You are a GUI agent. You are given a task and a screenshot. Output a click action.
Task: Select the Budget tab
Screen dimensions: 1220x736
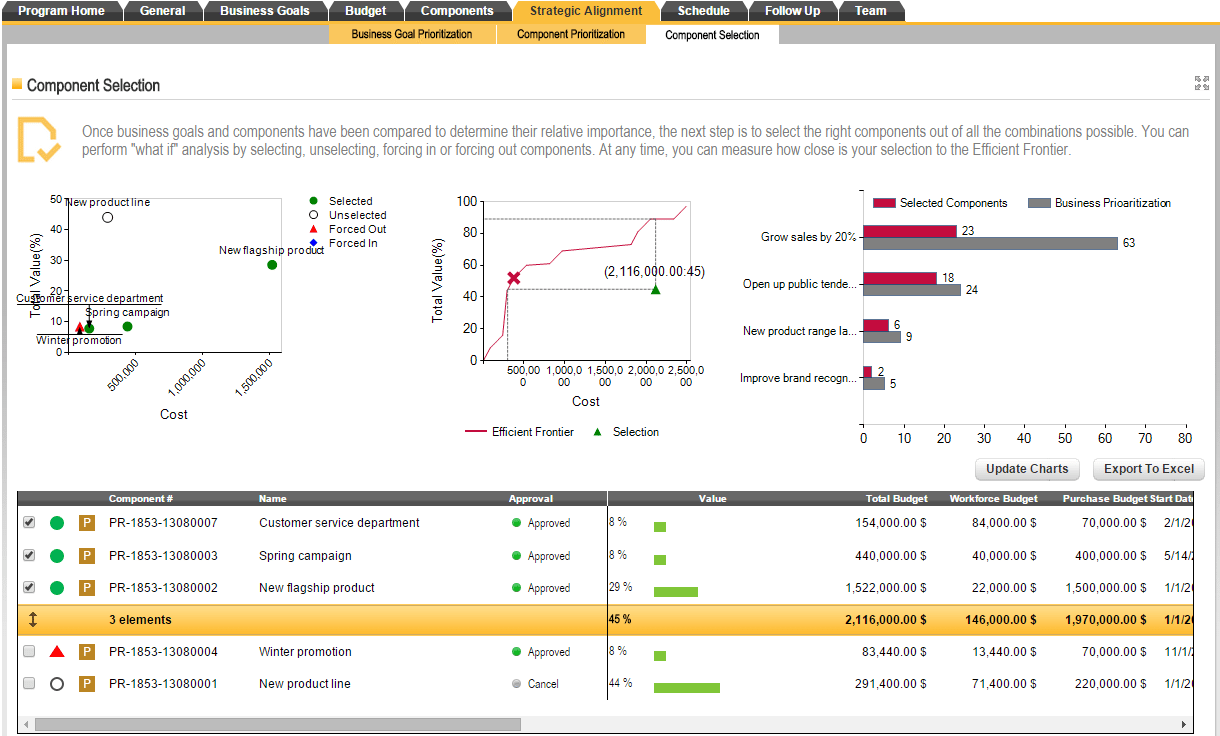366,10
